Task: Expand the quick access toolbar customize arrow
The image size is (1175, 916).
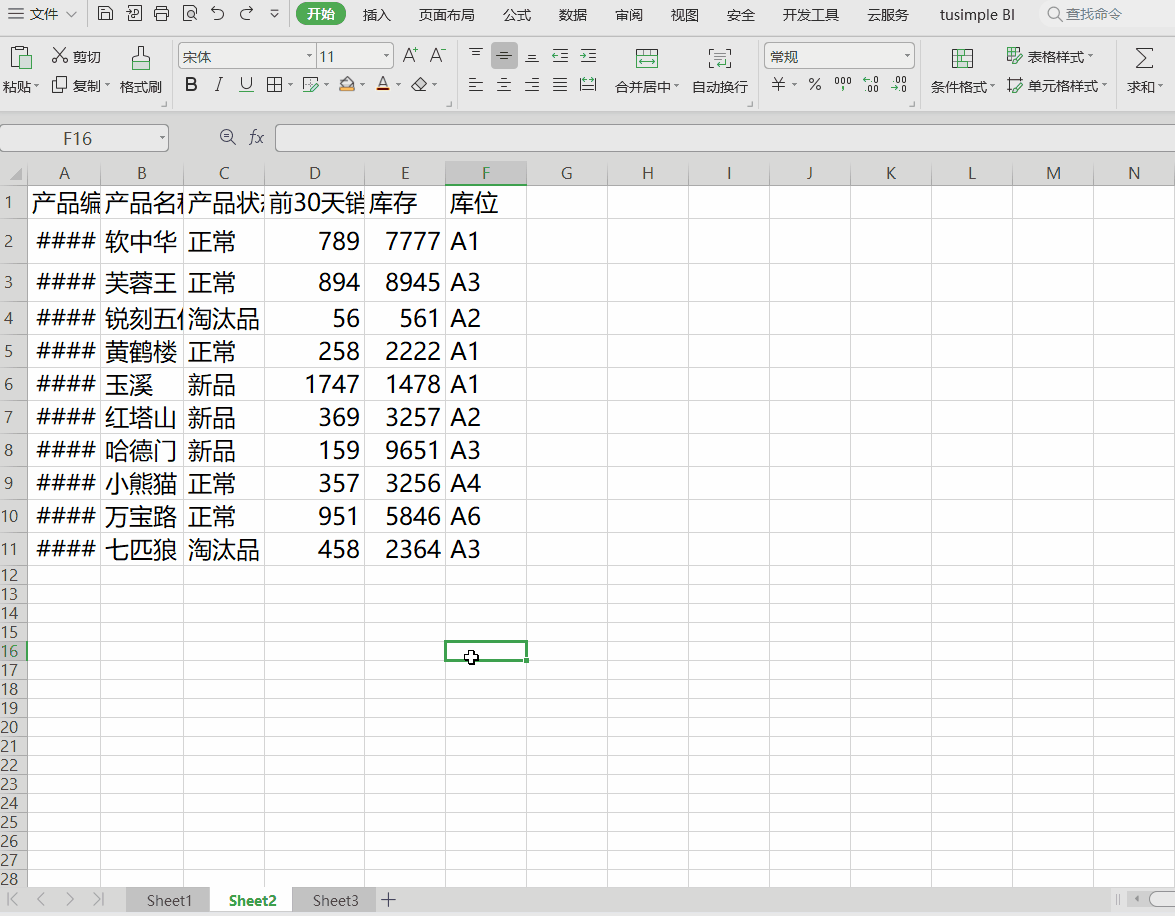Action: coord(274,13)
